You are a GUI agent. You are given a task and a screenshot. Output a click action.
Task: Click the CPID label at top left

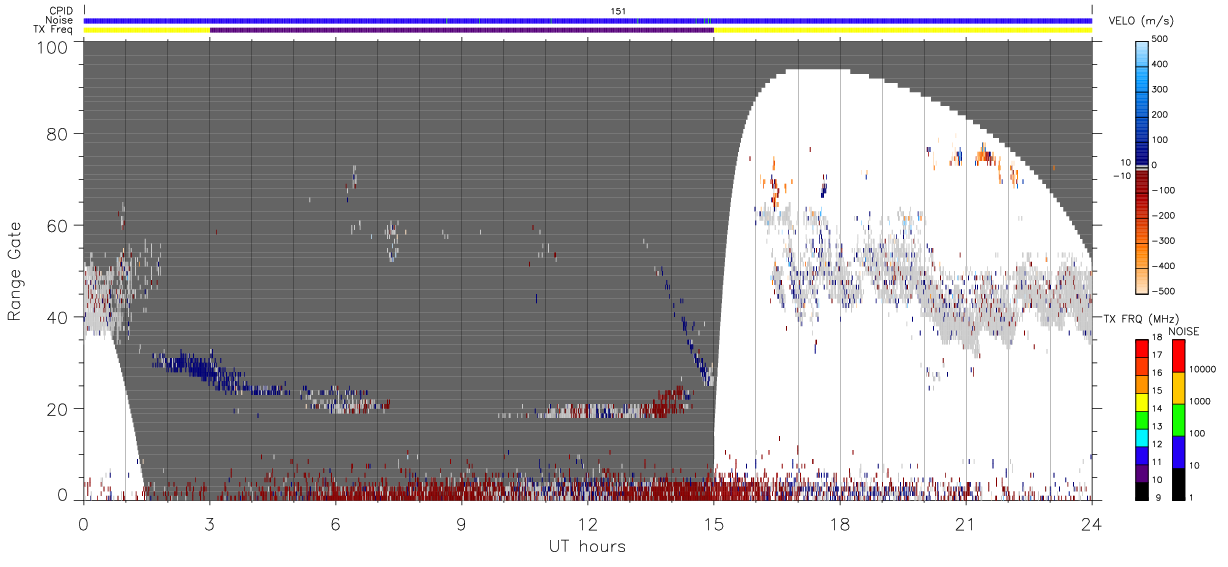coord(60,11)
